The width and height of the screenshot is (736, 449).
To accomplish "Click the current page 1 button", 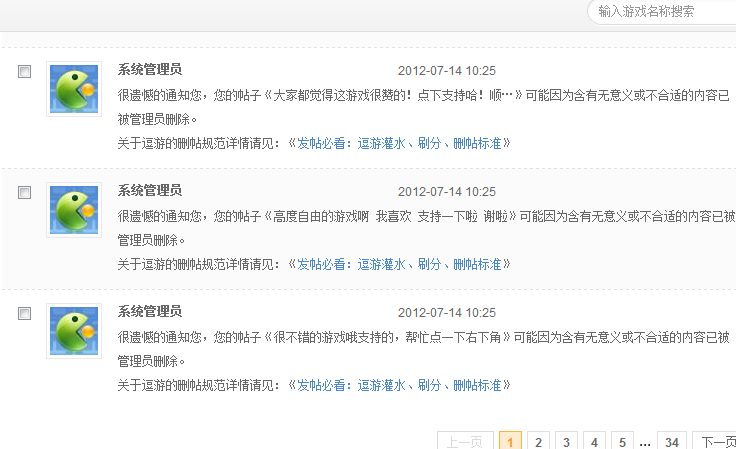I will coord(510,441).
